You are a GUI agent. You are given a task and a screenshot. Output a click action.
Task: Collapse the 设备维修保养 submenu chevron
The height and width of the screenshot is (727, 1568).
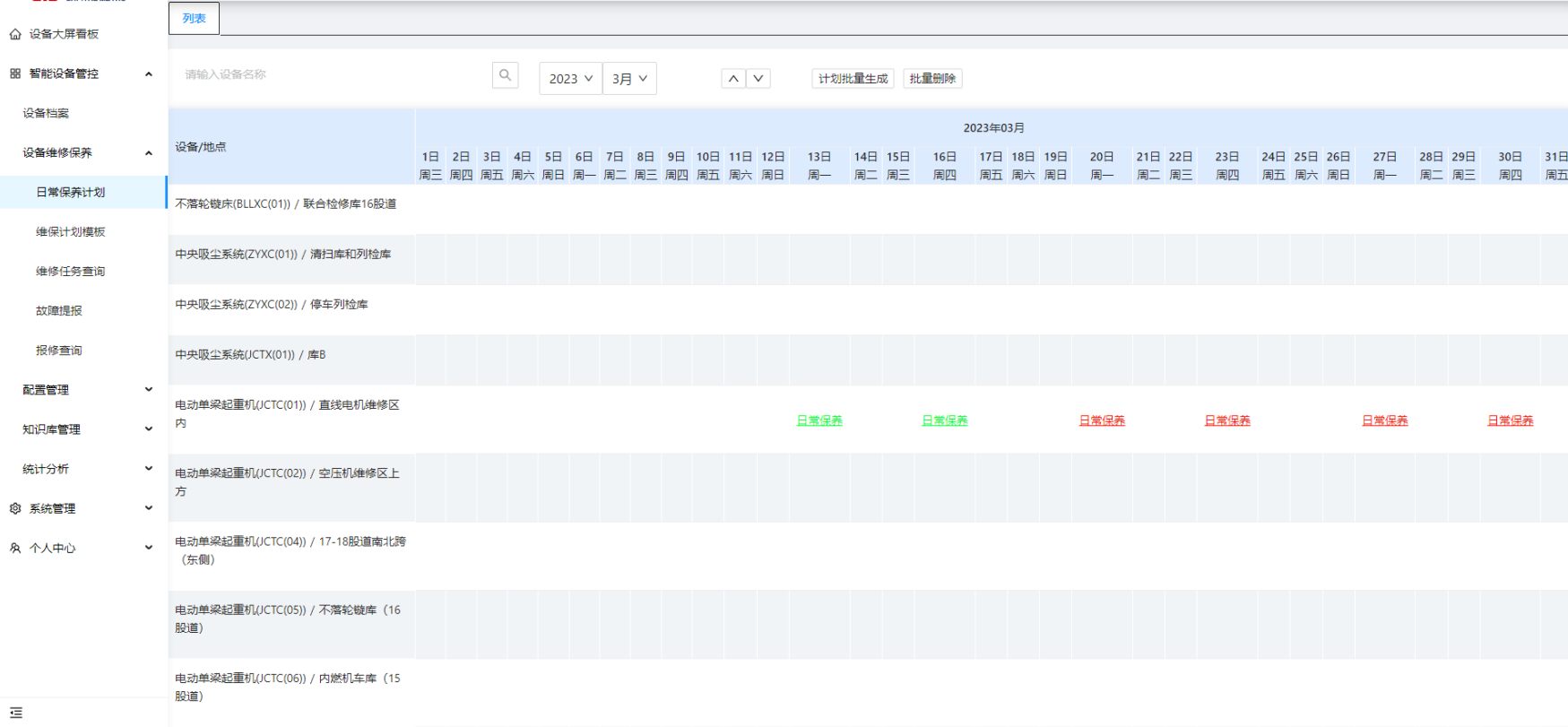(149, 152)
